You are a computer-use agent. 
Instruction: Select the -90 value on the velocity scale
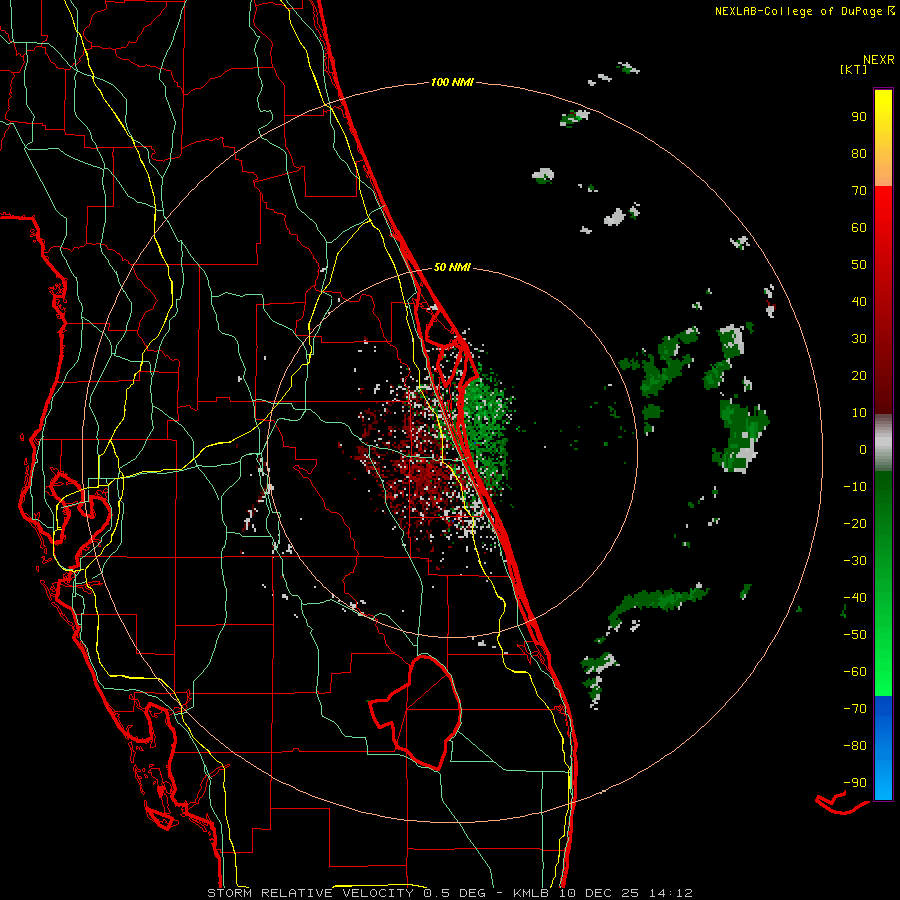(x=855, y=783)
